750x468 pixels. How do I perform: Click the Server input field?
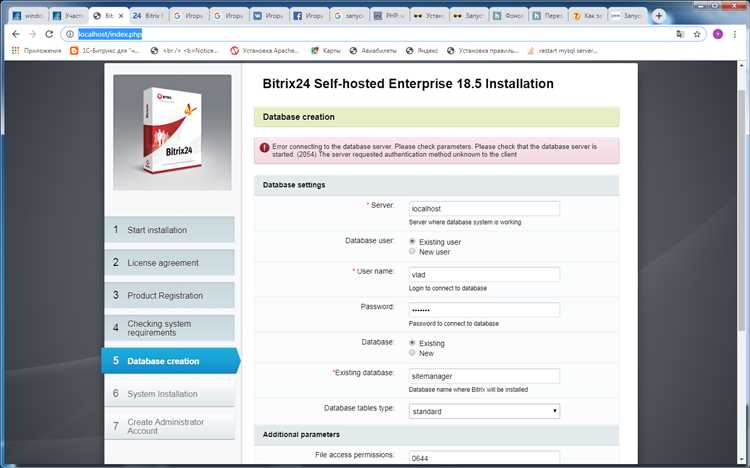coord(484,209)
